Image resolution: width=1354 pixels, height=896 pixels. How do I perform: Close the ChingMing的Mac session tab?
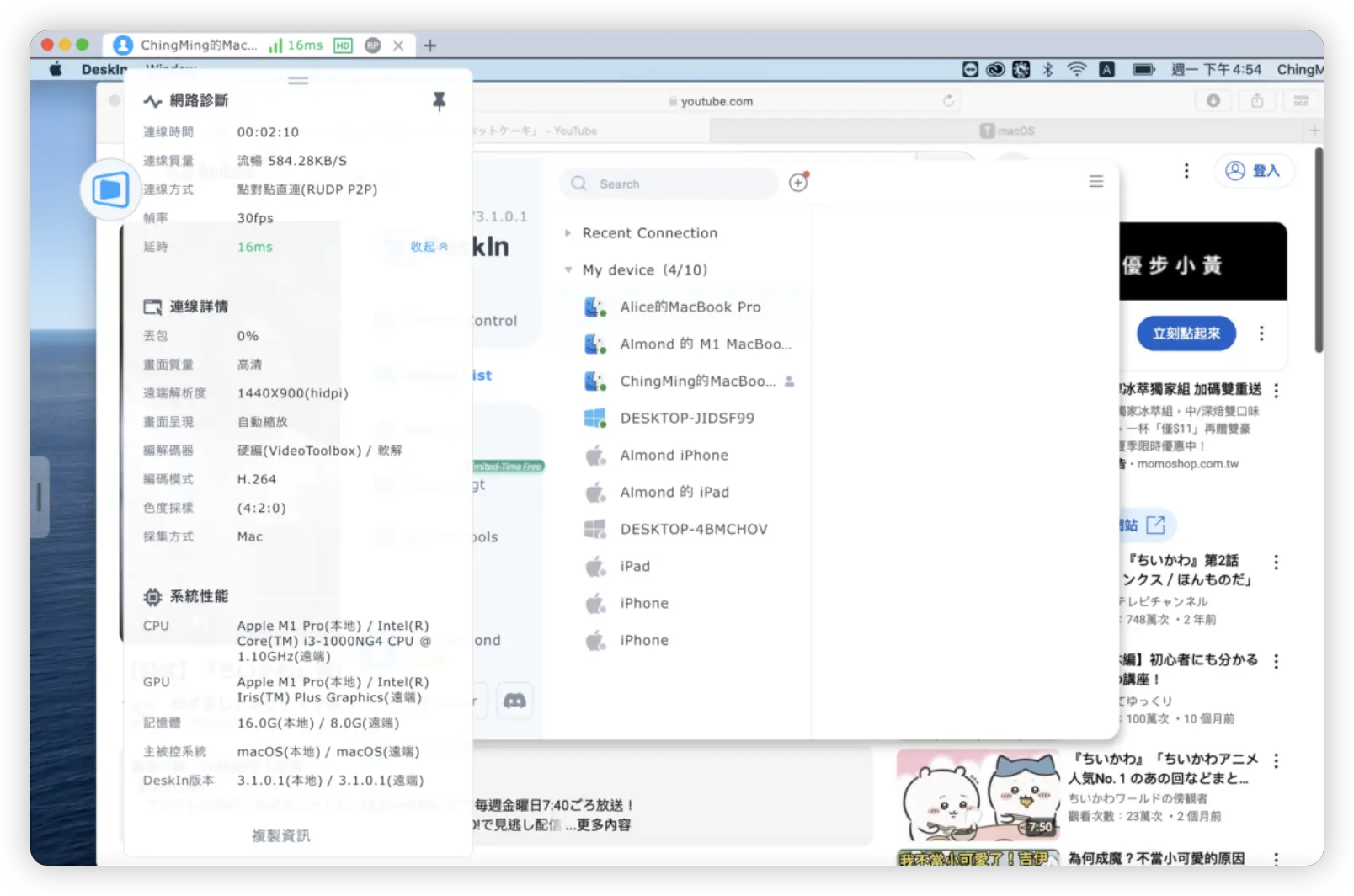(x=398, y=45)
